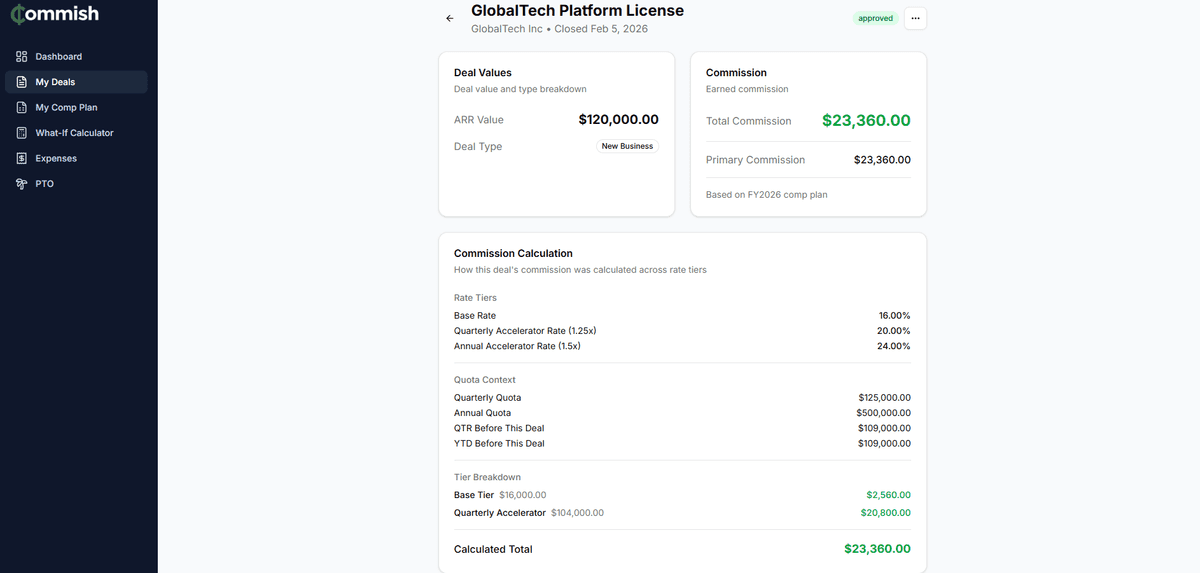Open the Expenses menu label
Screen dimensions: 1200x573
tap(56, 159)
